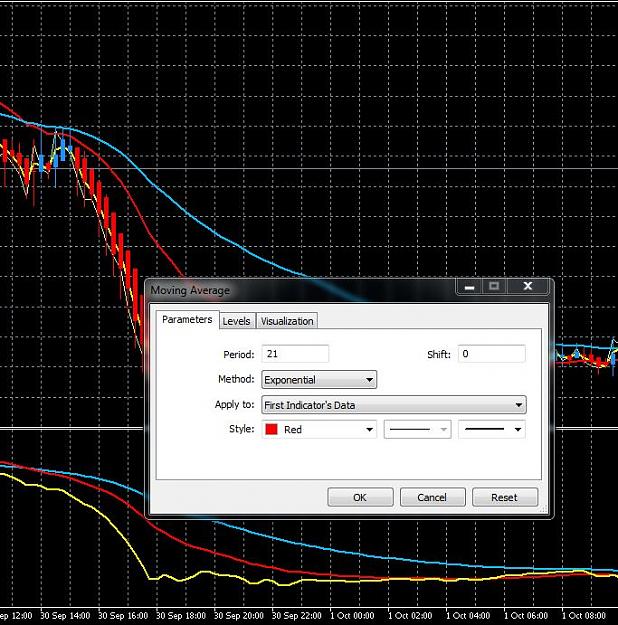Switch to the Levels tab
This screenshot has width=618, height=625.
[236, 321]
